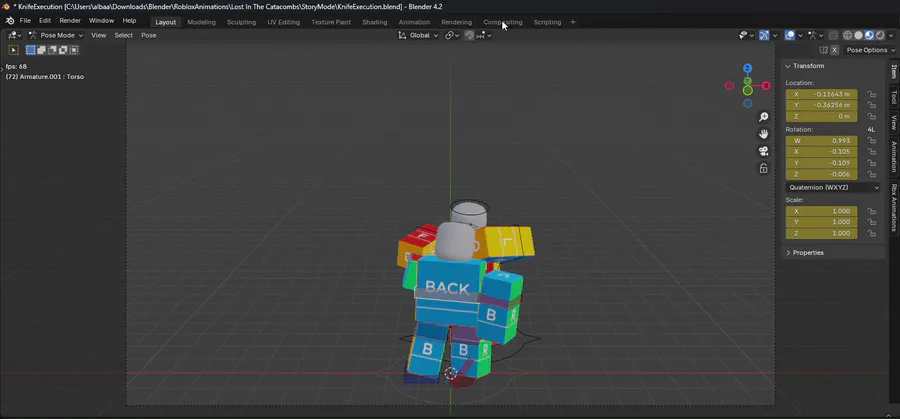Click the green Y axis gizmo circle
900x419 pixels.
coord(747,90)
